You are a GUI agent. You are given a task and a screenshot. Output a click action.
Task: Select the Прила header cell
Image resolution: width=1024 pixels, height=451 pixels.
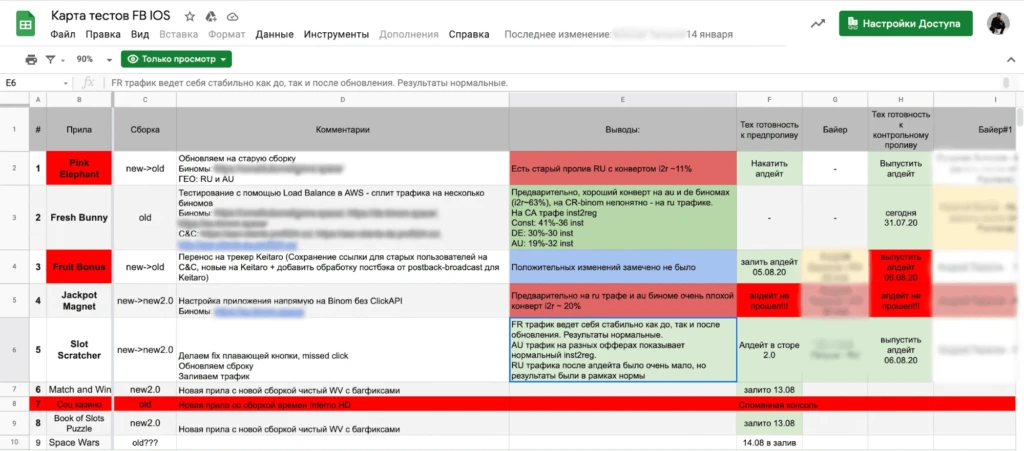click(x=79, y=129)
